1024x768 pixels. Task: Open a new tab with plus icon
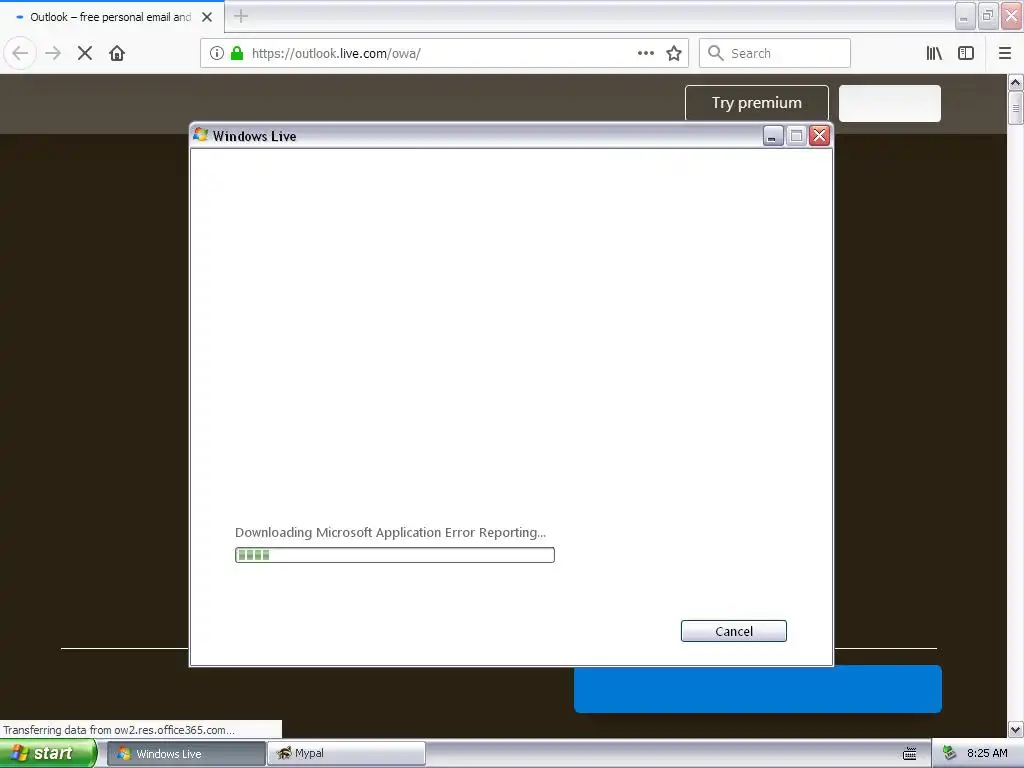pos(241,16)
